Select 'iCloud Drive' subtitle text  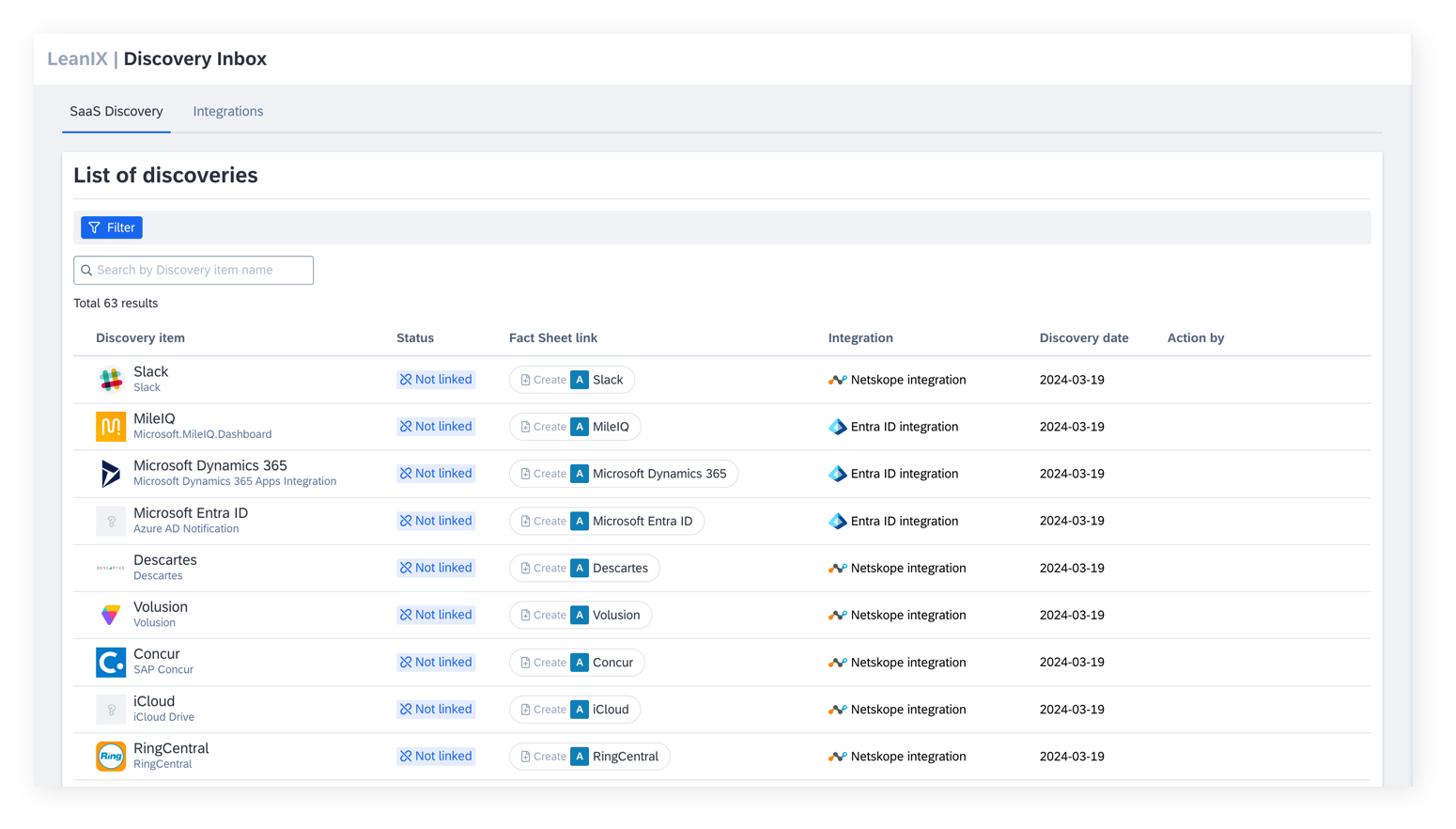[163, 717]
